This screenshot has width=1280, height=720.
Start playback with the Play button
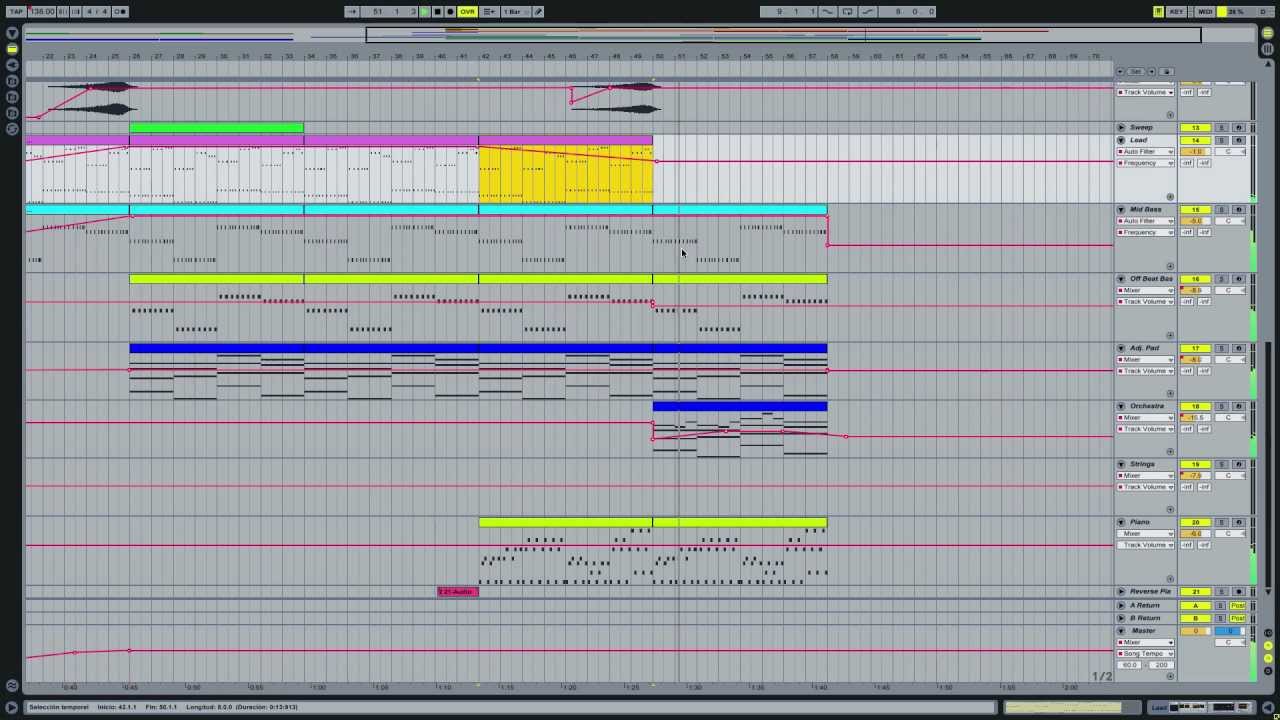coord(424,11)
